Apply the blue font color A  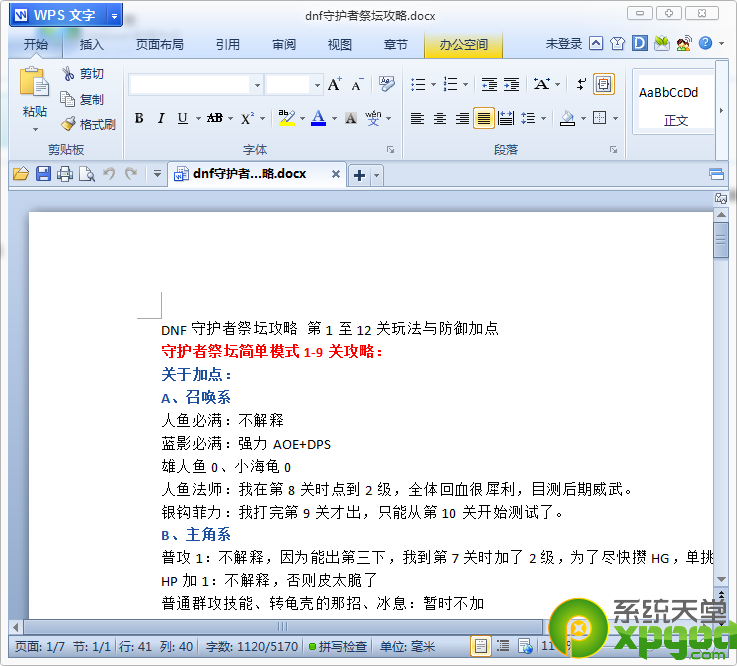coord(319,118)
